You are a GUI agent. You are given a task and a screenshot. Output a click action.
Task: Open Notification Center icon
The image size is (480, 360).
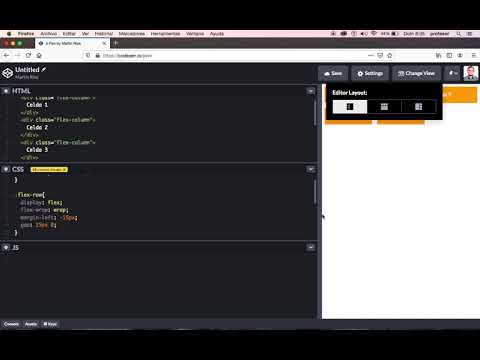coord(470,34)
